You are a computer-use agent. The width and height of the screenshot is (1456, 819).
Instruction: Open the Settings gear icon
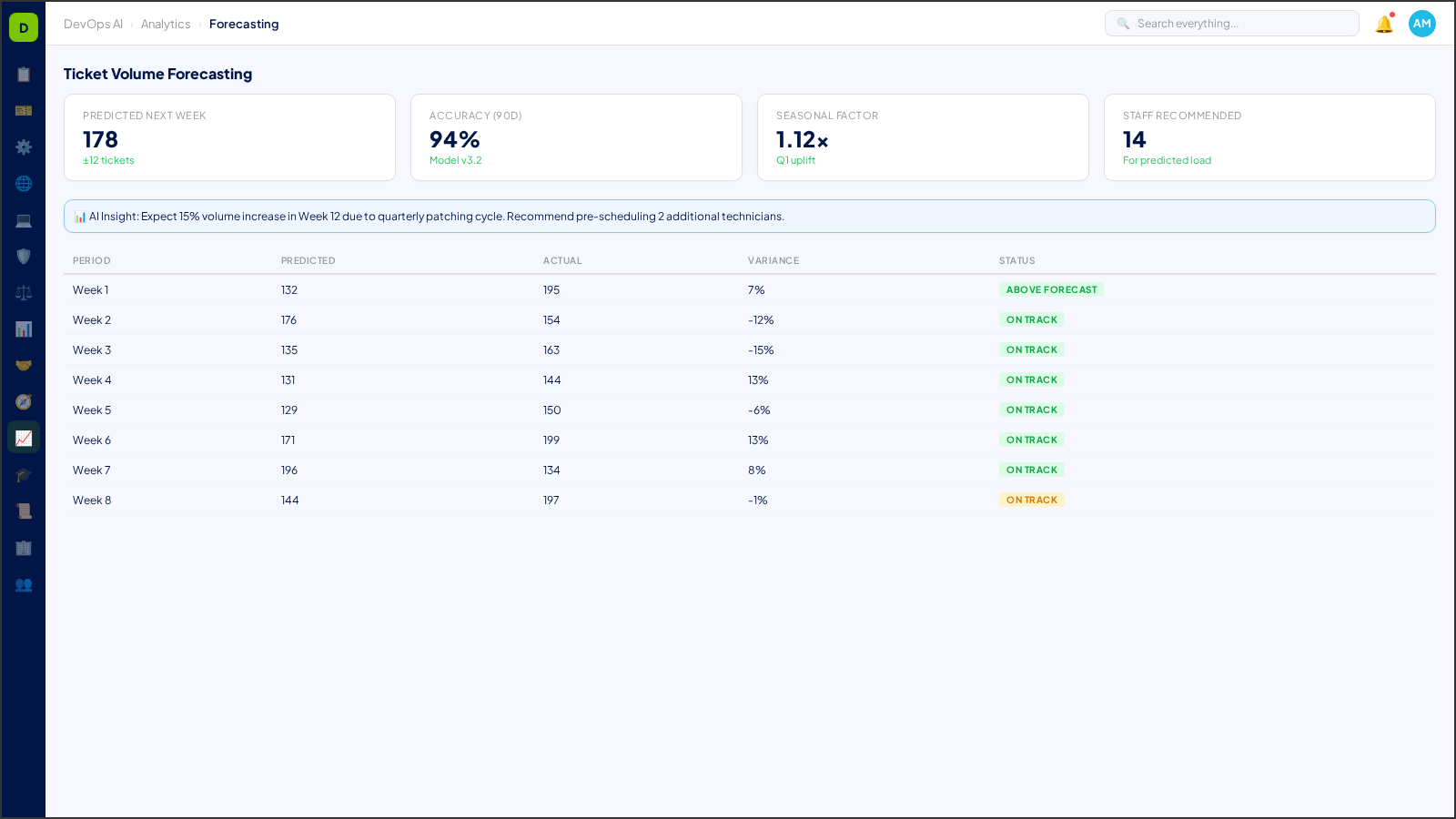(x=24, y=147)
